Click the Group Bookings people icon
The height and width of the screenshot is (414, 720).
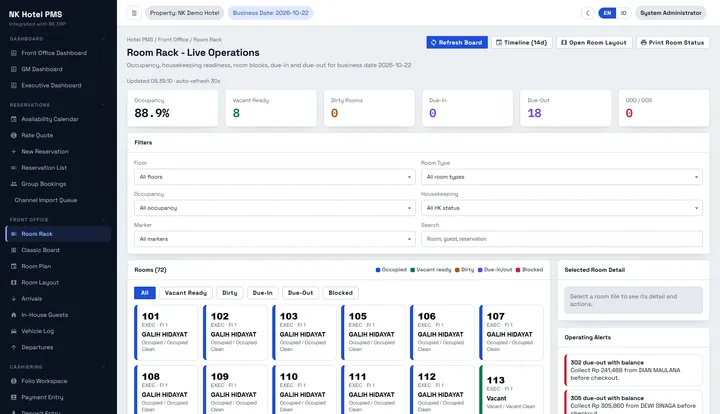coord(14,184)
